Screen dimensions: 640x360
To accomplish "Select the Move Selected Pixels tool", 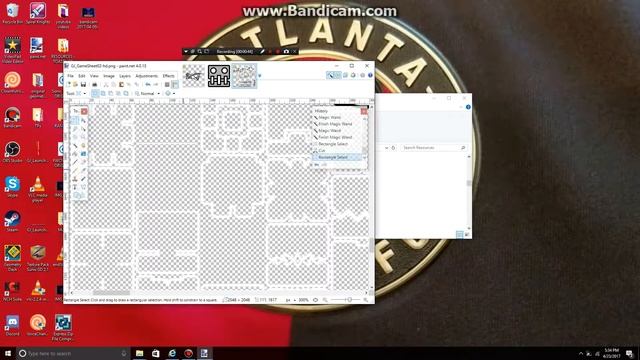I will tap(83, 120).
